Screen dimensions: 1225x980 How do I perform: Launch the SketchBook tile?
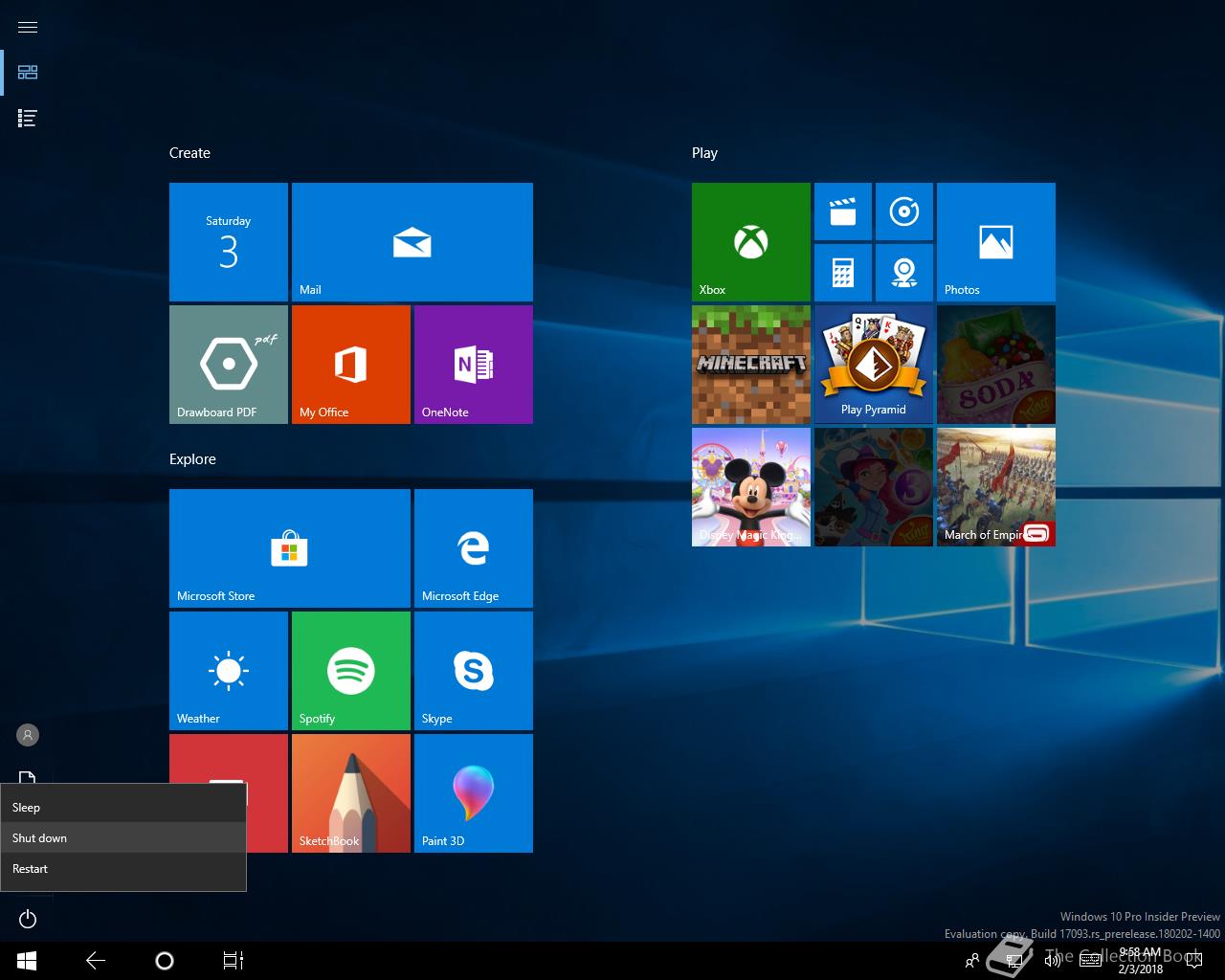tap(351, 793)
